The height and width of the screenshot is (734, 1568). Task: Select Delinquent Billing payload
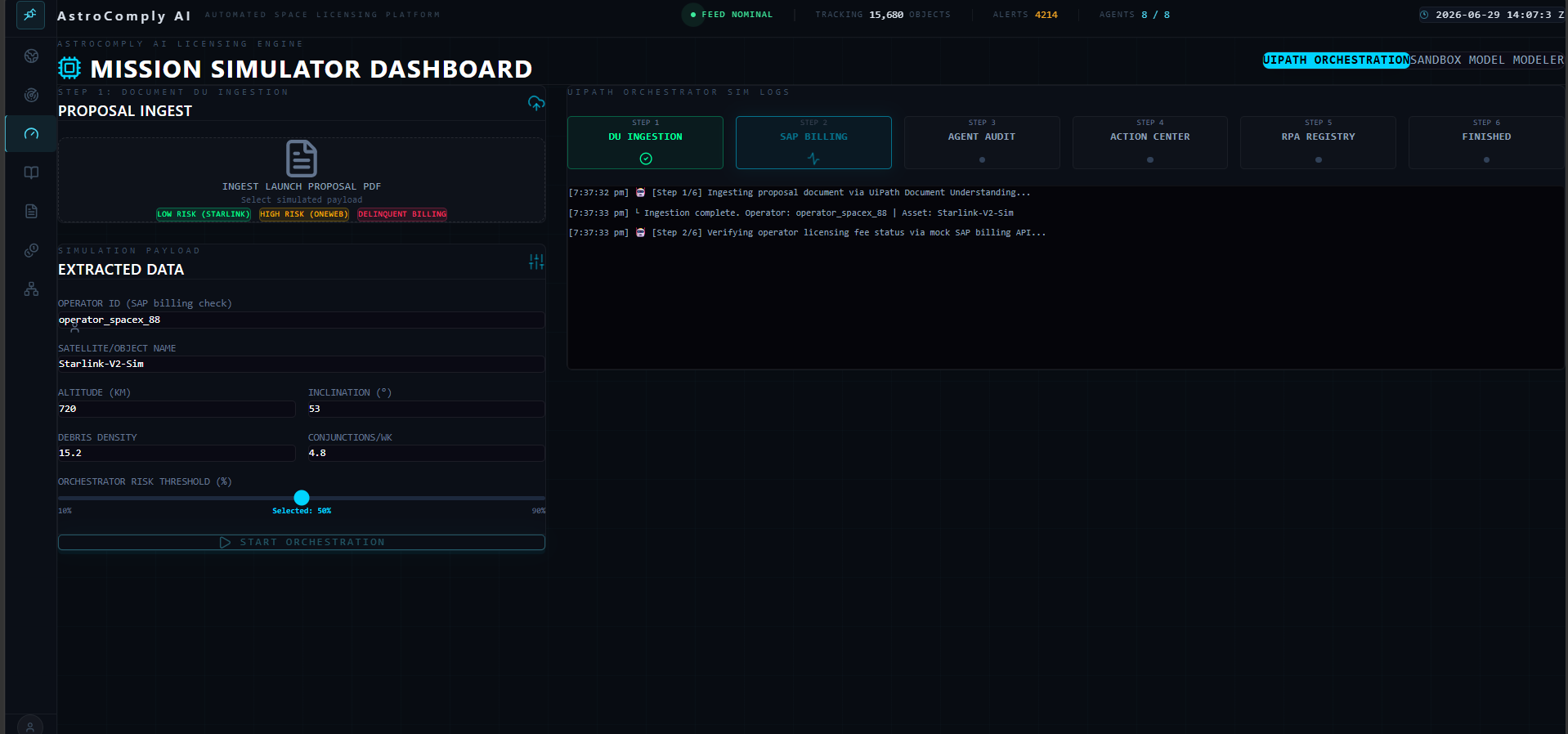(402, 214)
